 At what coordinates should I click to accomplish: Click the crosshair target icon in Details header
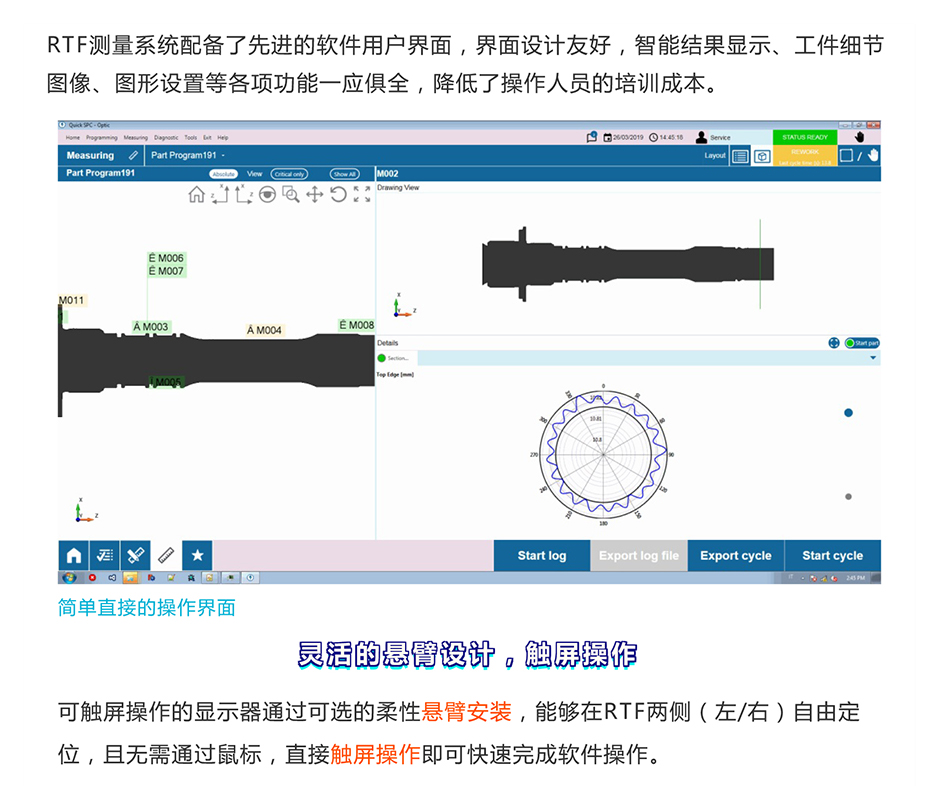click(833, 343)
